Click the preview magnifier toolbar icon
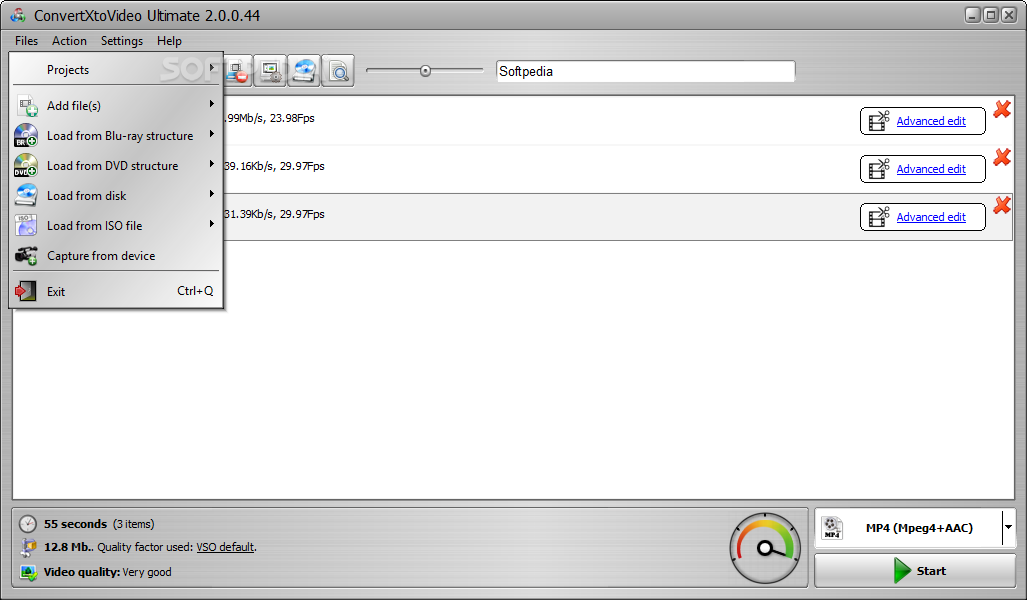Screen dimensions: 1027x600 pyautogui.click(x=338, y=71)
